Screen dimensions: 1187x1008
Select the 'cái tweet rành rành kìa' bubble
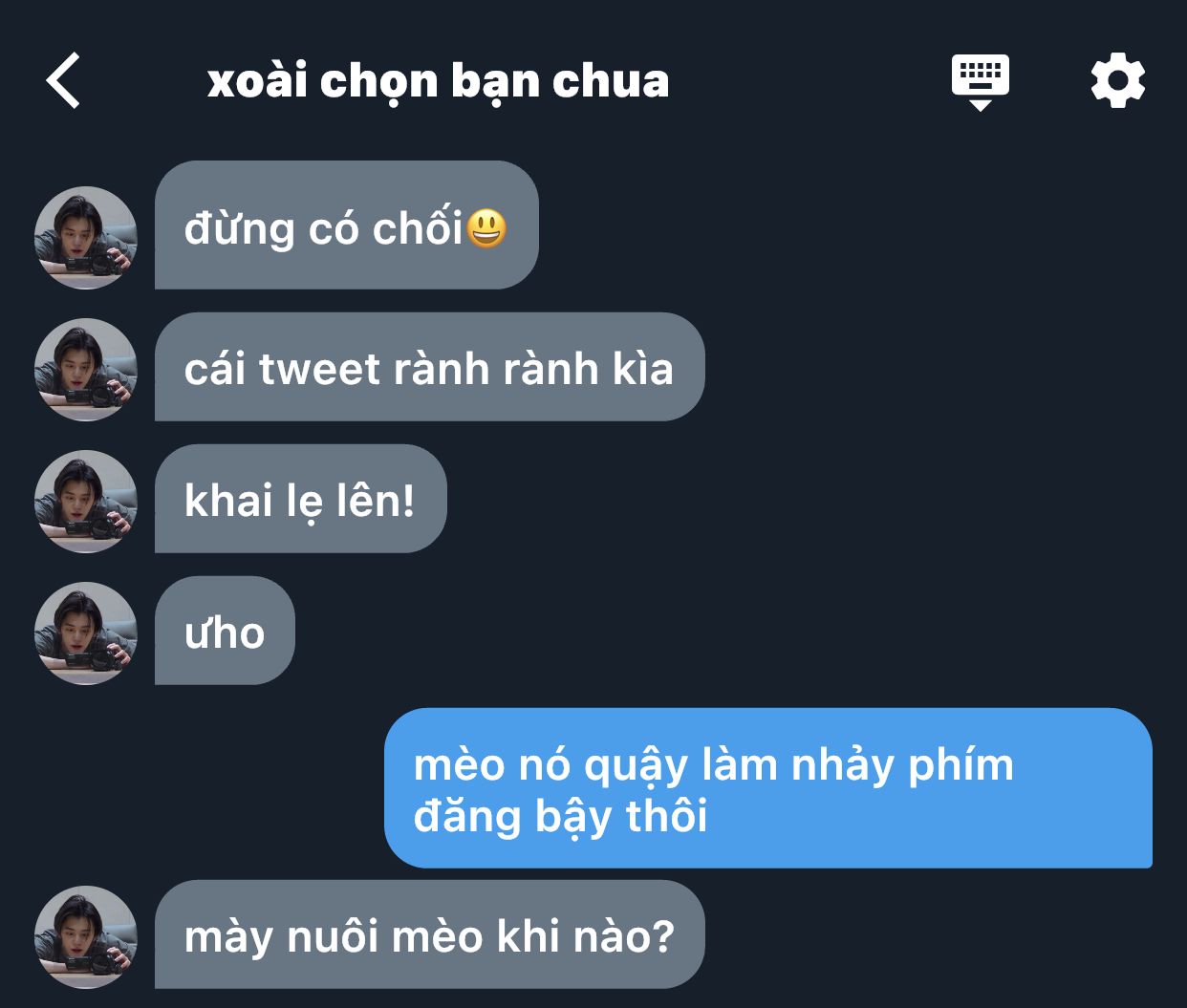[x=430, y=367]
